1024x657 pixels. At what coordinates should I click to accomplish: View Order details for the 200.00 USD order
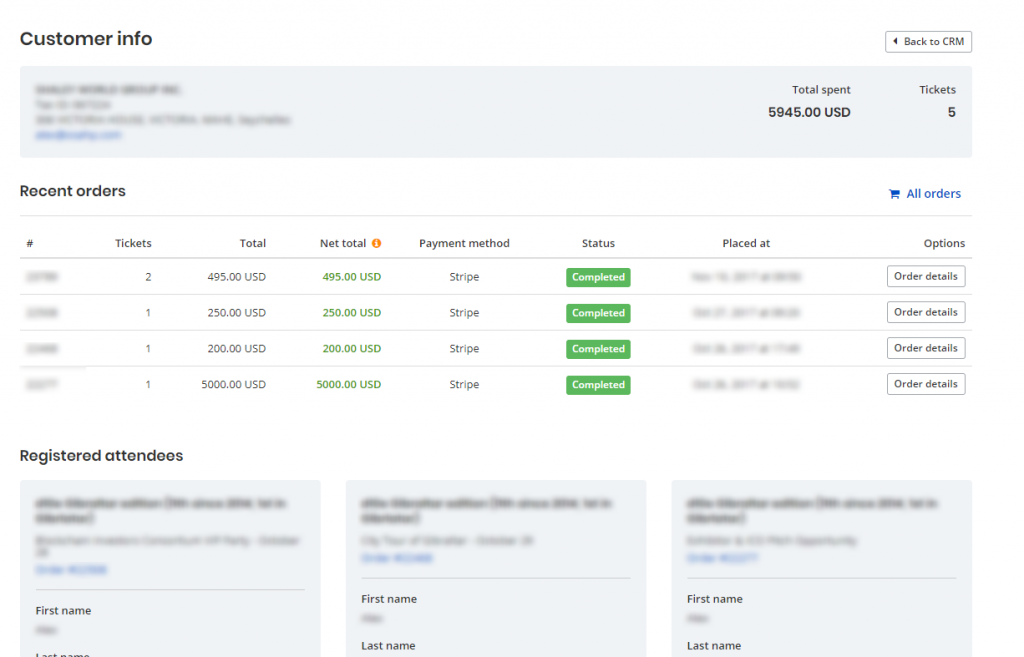(925, 348)
